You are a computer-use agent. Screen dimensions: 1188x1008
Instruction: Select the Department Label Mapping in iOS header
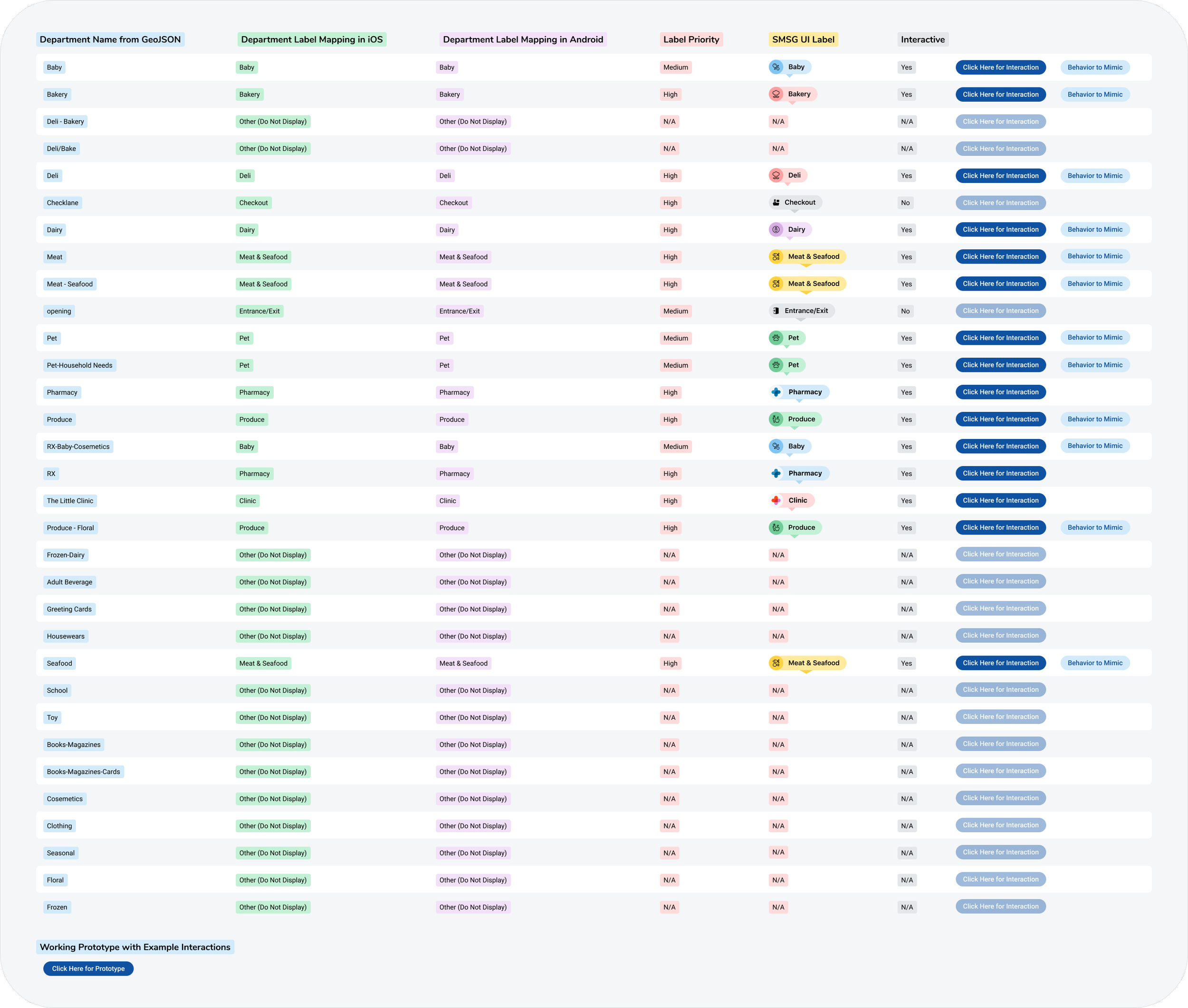[312, 39]
